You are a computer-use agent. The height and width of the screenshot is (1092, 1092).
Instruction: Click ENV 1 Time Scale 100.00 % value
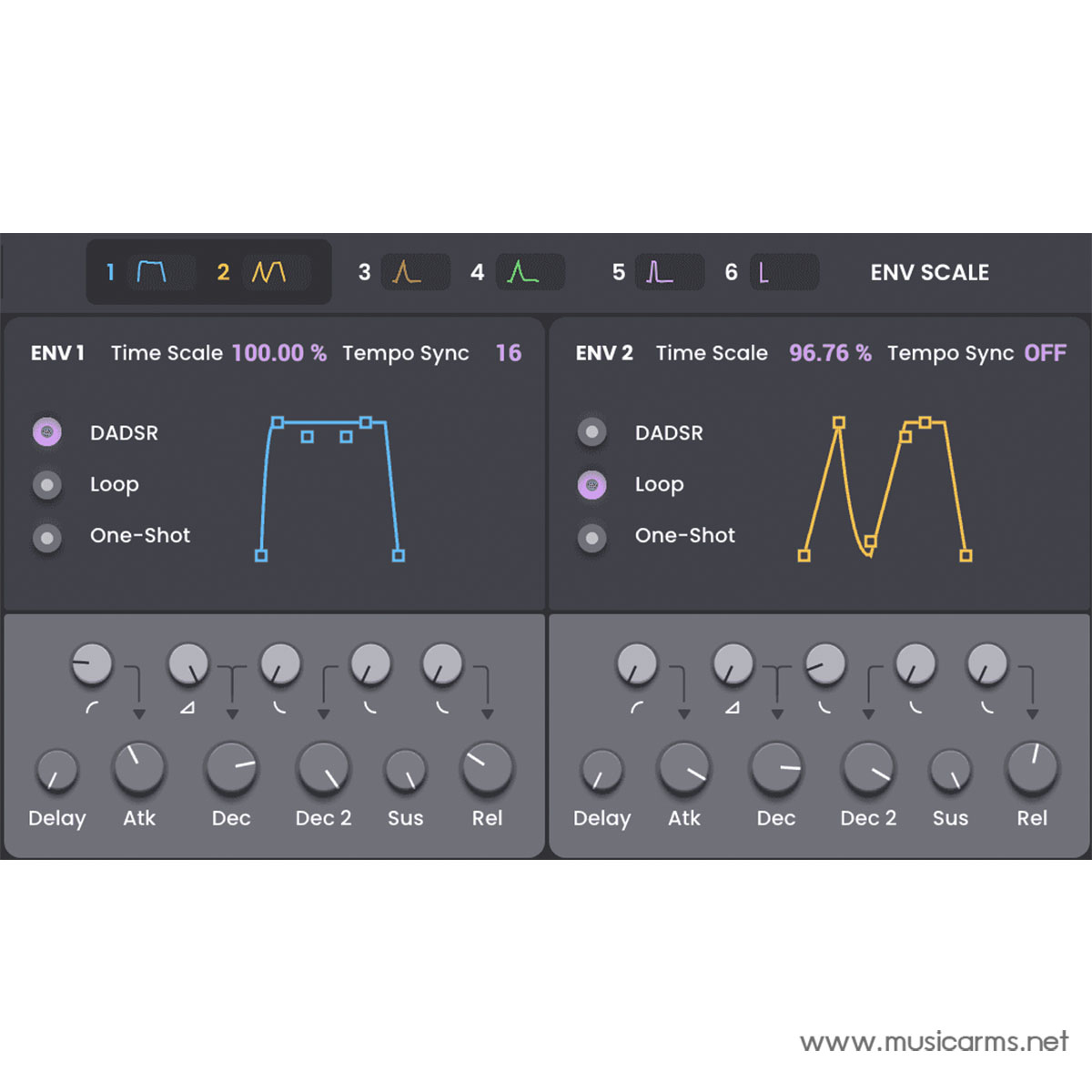278,353
